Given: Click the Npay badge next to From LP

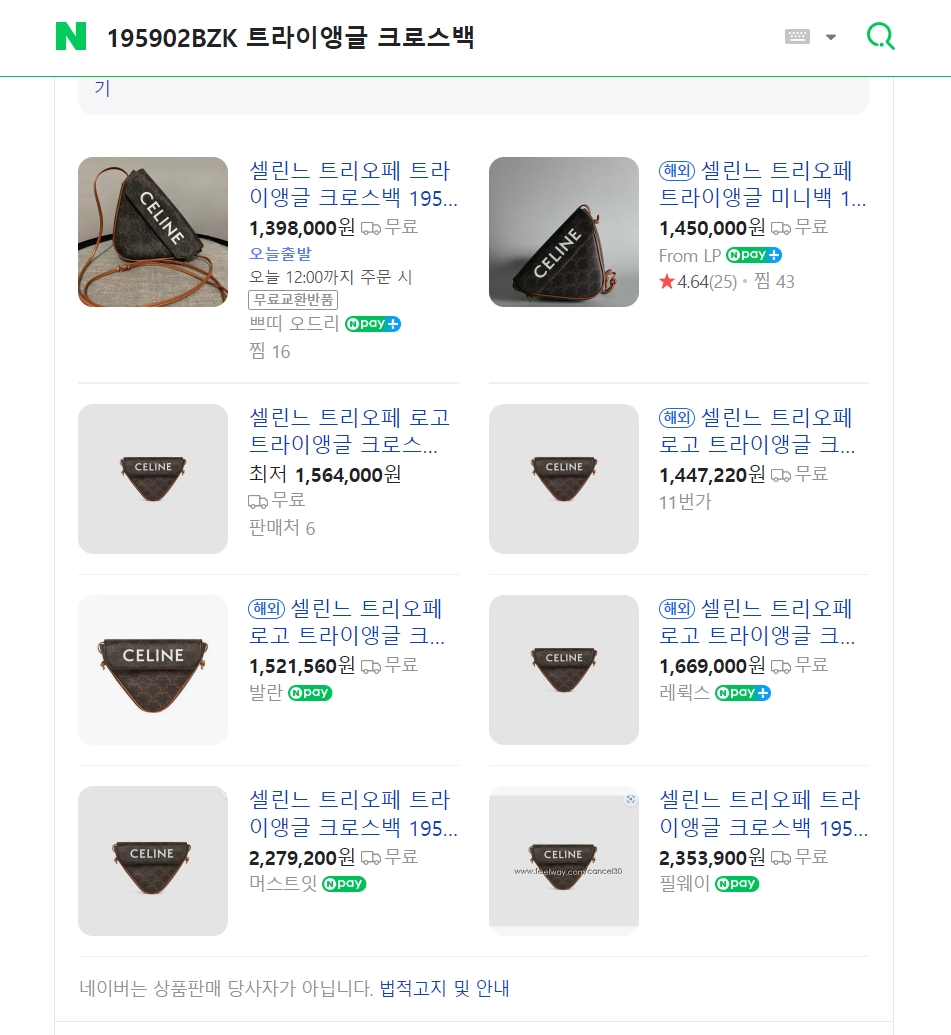Looking at the screenshot, I should tap(754, 255).
